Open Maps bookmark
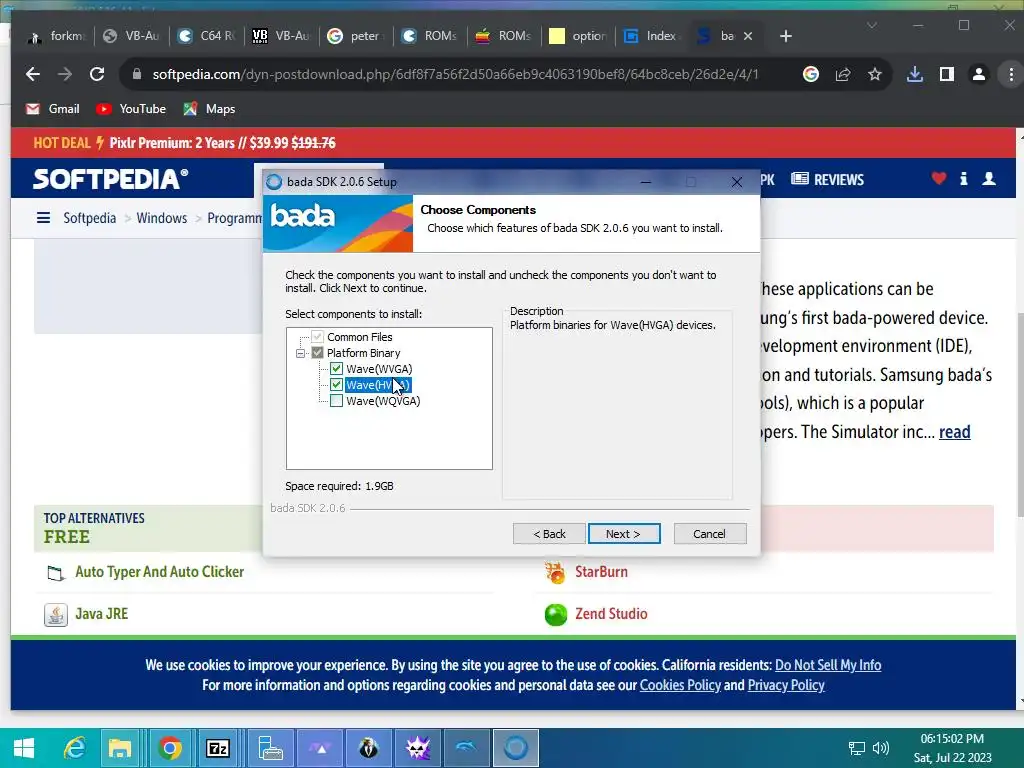 point(210,109)
